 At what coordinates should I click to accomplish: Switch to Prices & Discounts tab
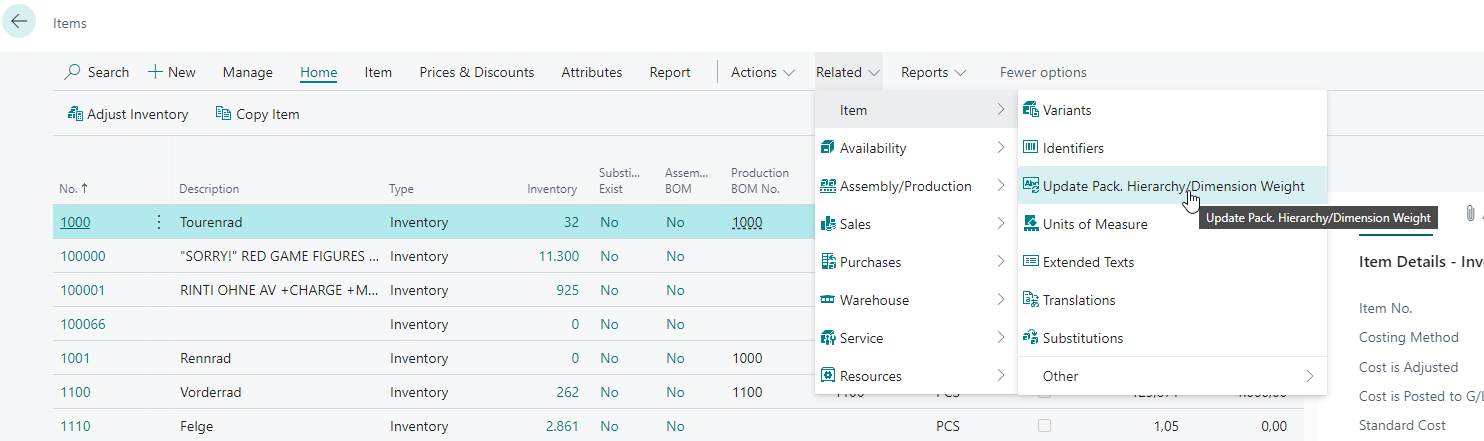pyautogui.click(x=476, y=72)
